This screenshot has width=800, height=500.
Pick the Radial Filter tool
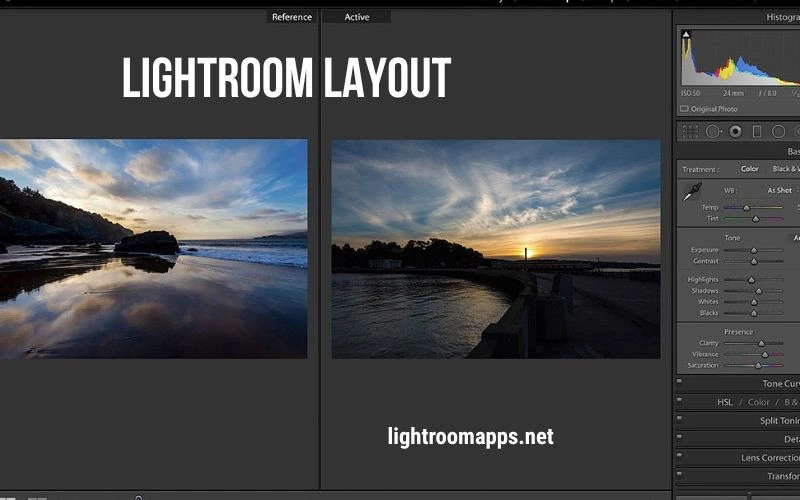coord(778,131)
